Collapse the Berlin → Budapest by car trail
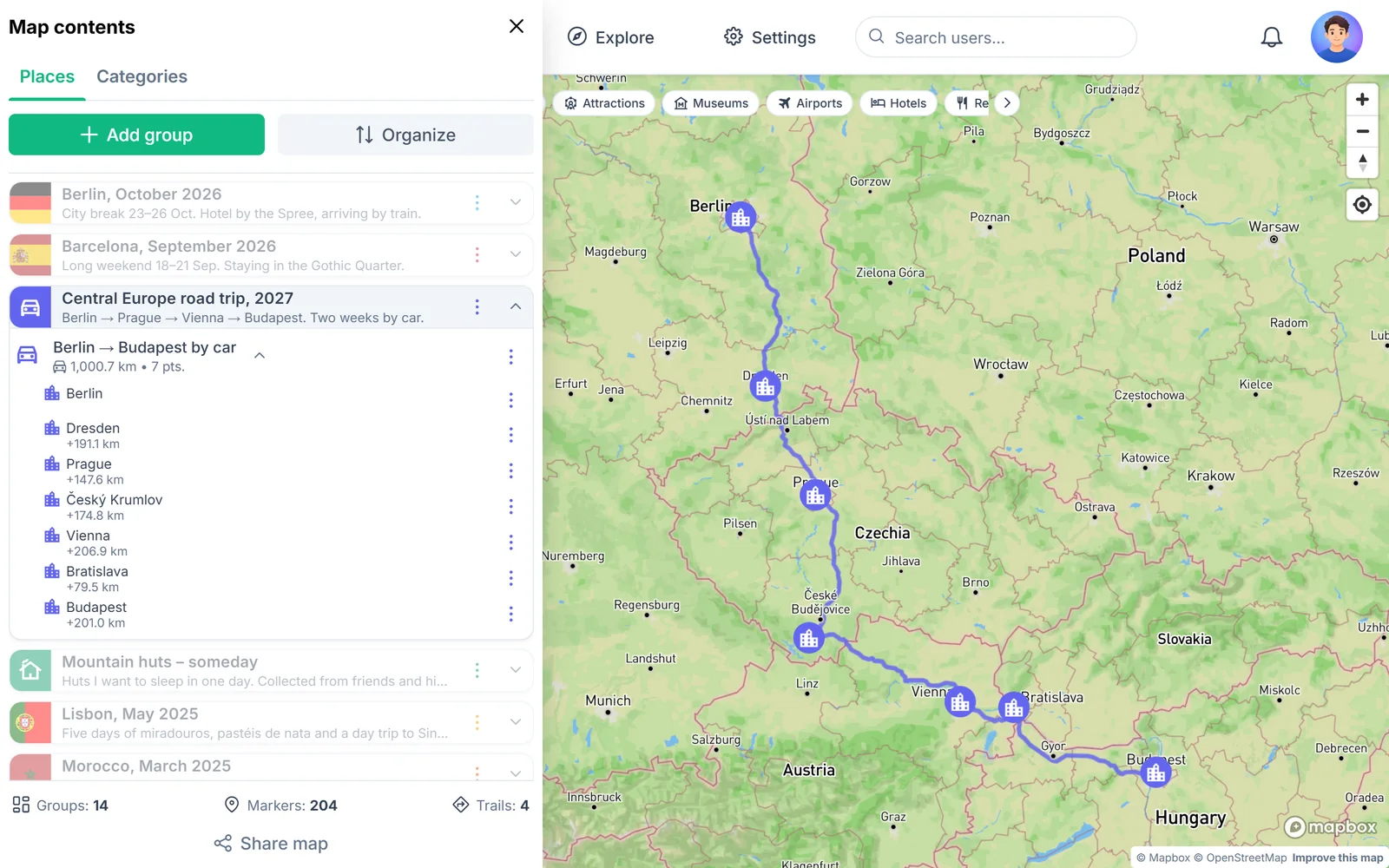1389x868 pixels. (x=259, y=355)
